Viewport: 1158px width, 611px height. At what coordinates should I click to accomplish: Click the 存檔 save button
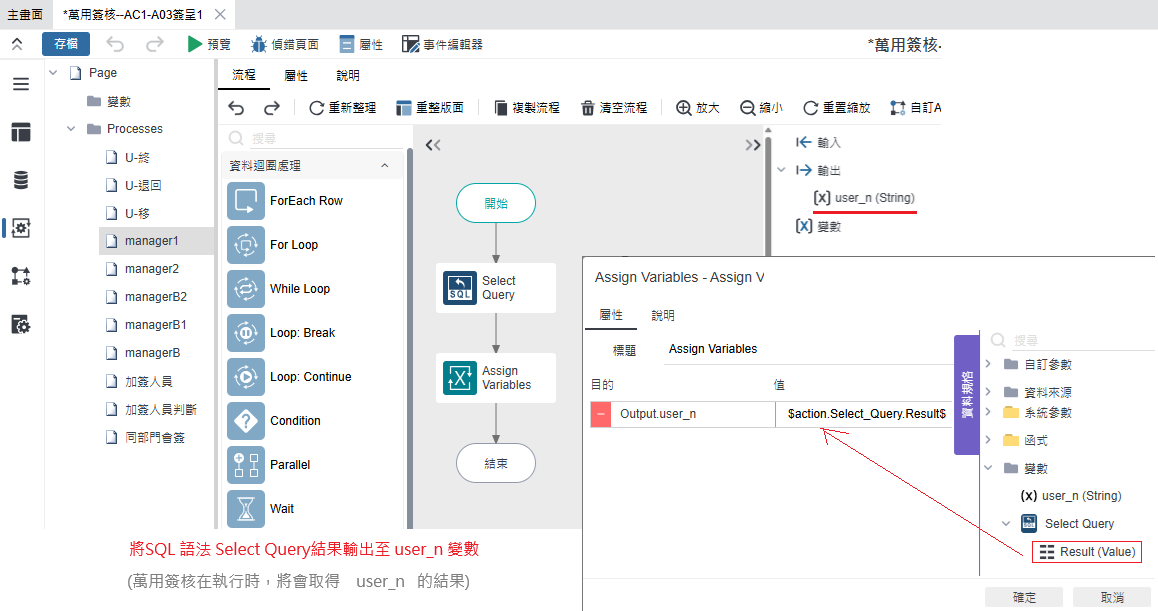click(66, 44)
